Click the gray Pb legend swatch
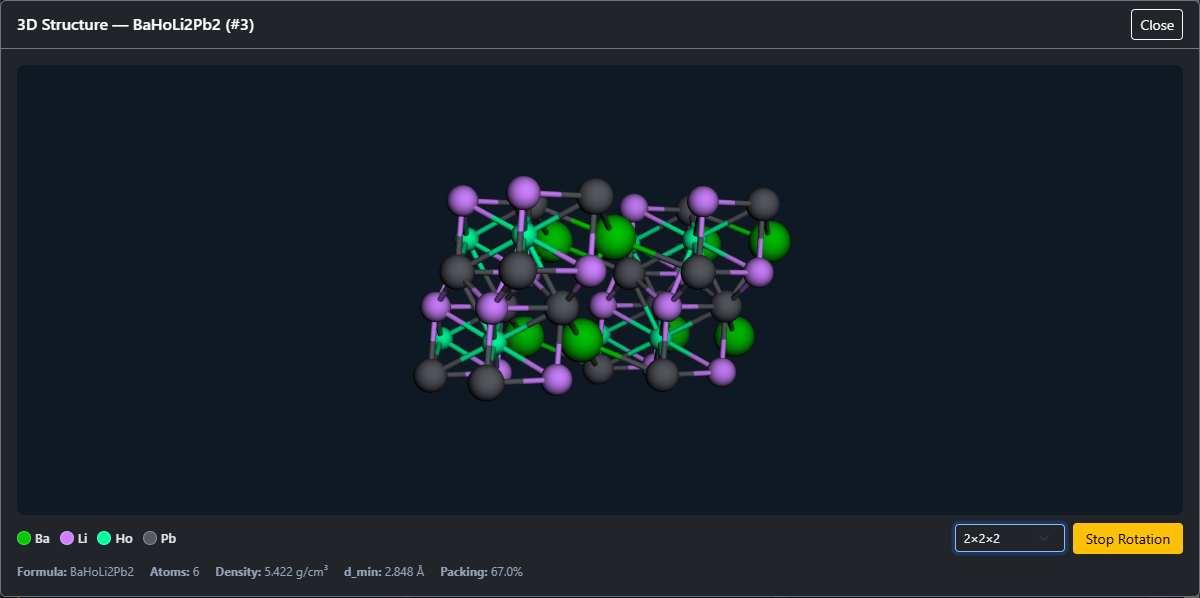 pyautogui.click(x=150, y=538)
